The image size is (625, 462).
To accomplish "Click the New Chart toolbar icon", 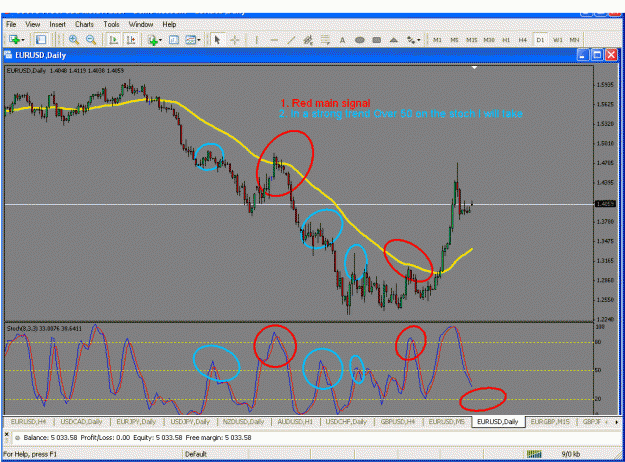I will tap(14, 39).
